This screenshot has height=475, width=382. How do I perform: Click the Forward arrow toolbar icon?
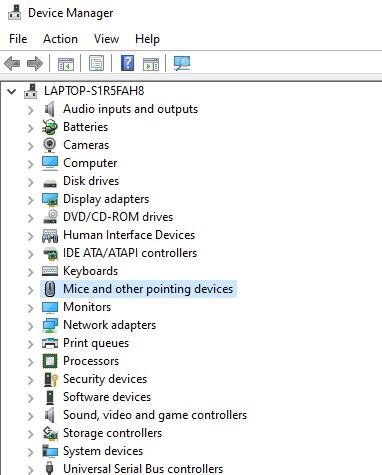pos(35,63)
